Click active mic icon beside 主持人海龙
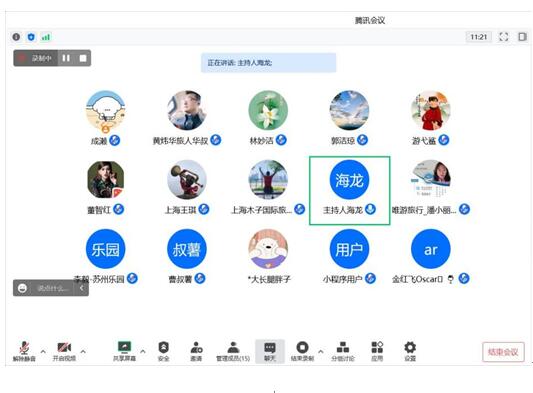The image size is (533, 393). (x=370, y=209)
